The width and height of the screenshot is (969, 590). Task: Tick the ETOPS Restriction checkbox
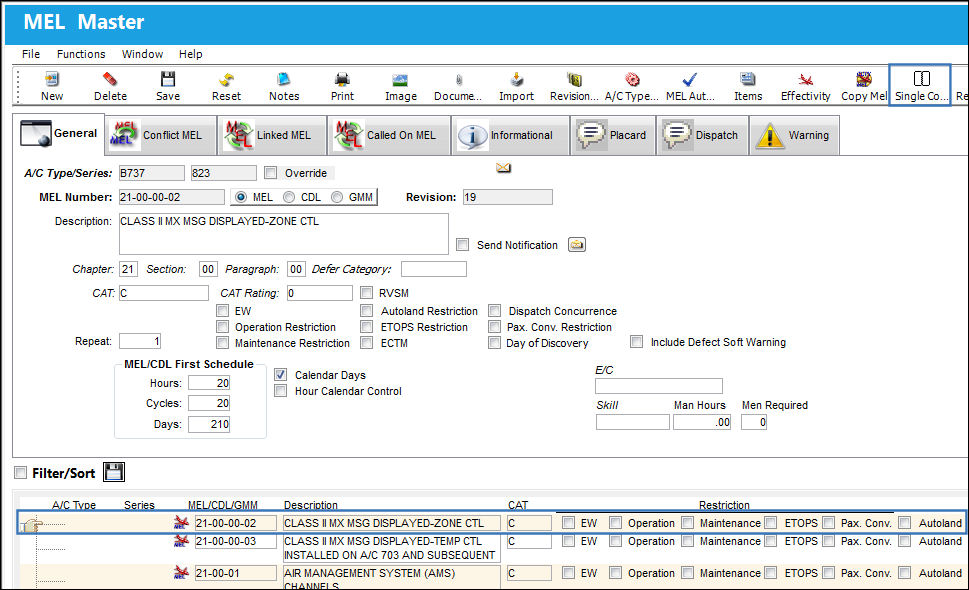pos(366,327)
